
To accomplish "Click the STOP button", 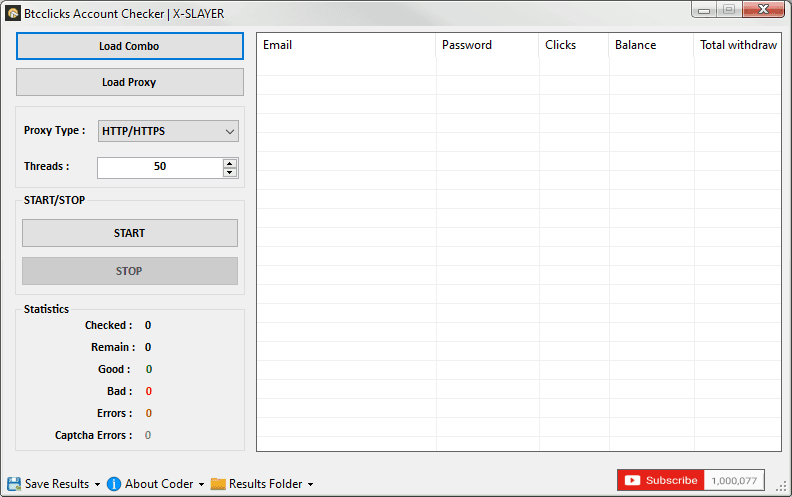I will coord(129,271).
